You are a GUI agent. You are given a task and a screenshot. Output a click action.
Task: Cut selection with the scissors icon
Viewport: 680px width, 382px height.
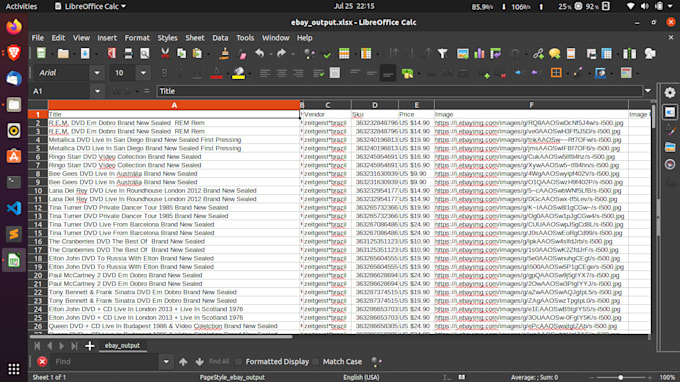165,53
